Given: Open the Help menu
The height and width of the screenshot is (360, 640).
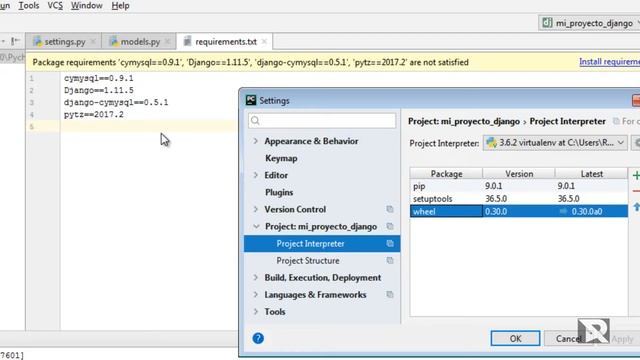Looking at the screenshot, I should coord(120,6).
